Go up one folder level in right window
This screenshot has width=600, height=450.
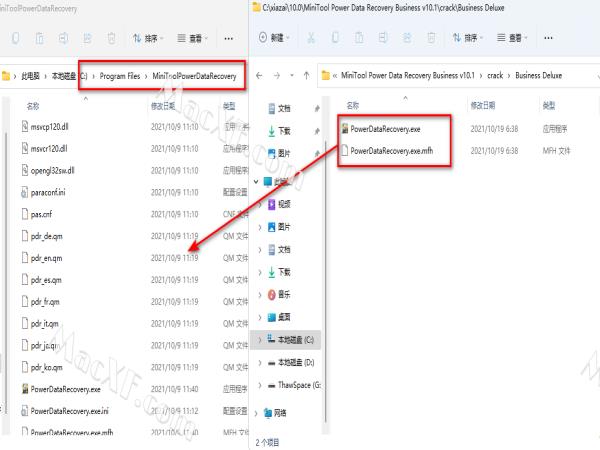click(307, 75)
